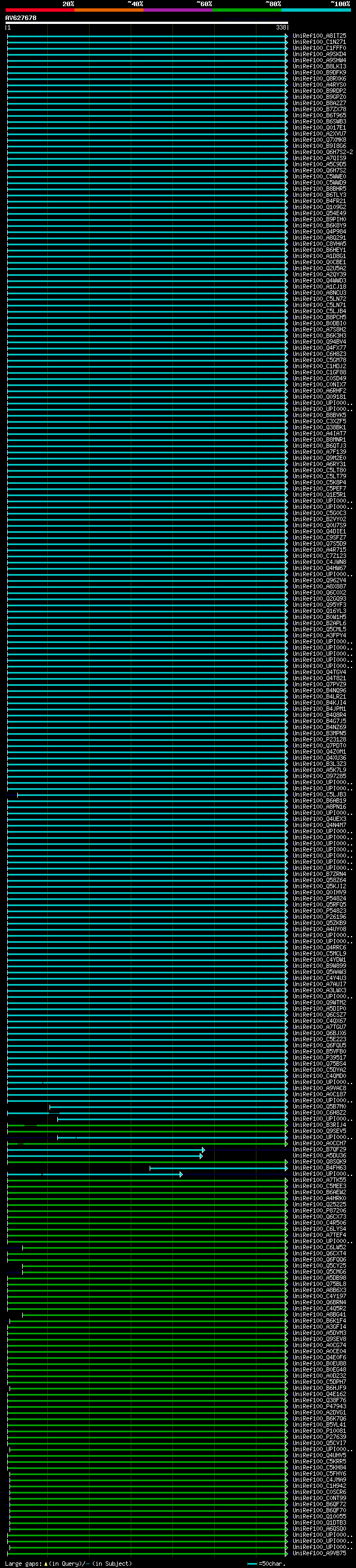Click the short UniRef100_B7QF29 alignment bar

(106, 1150)
